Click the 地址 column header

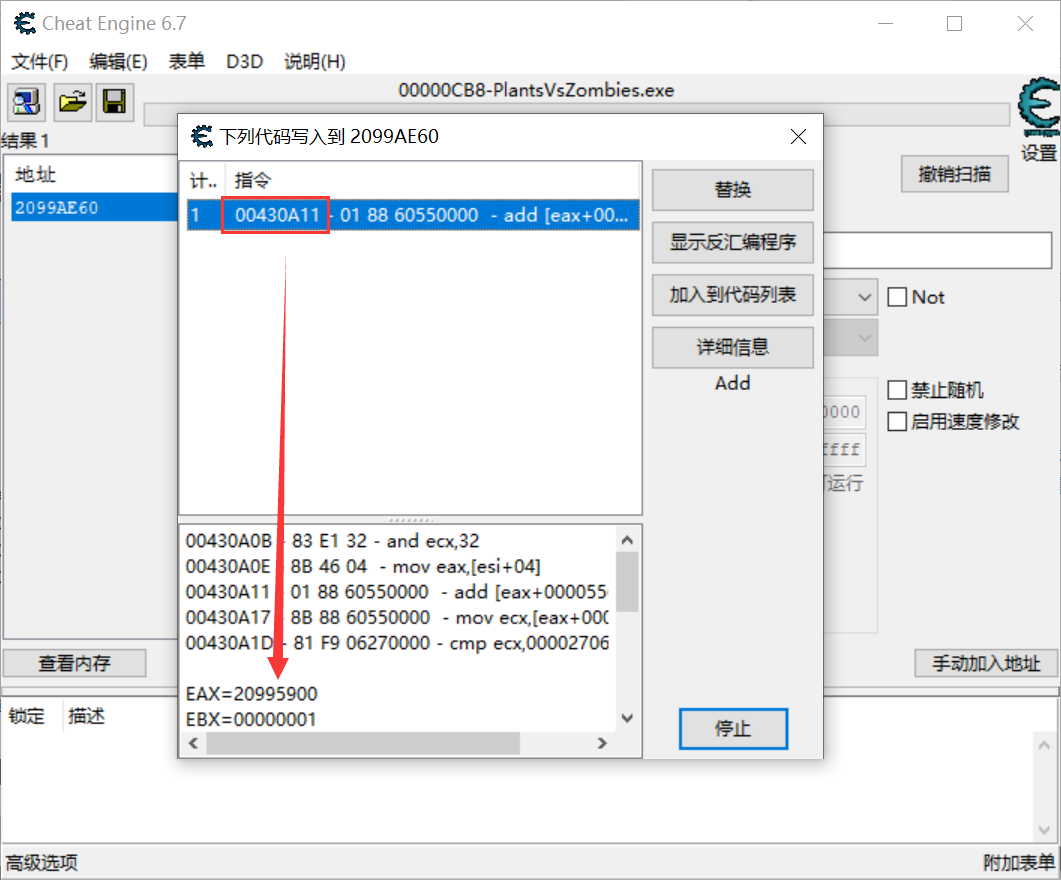(35, 175)
